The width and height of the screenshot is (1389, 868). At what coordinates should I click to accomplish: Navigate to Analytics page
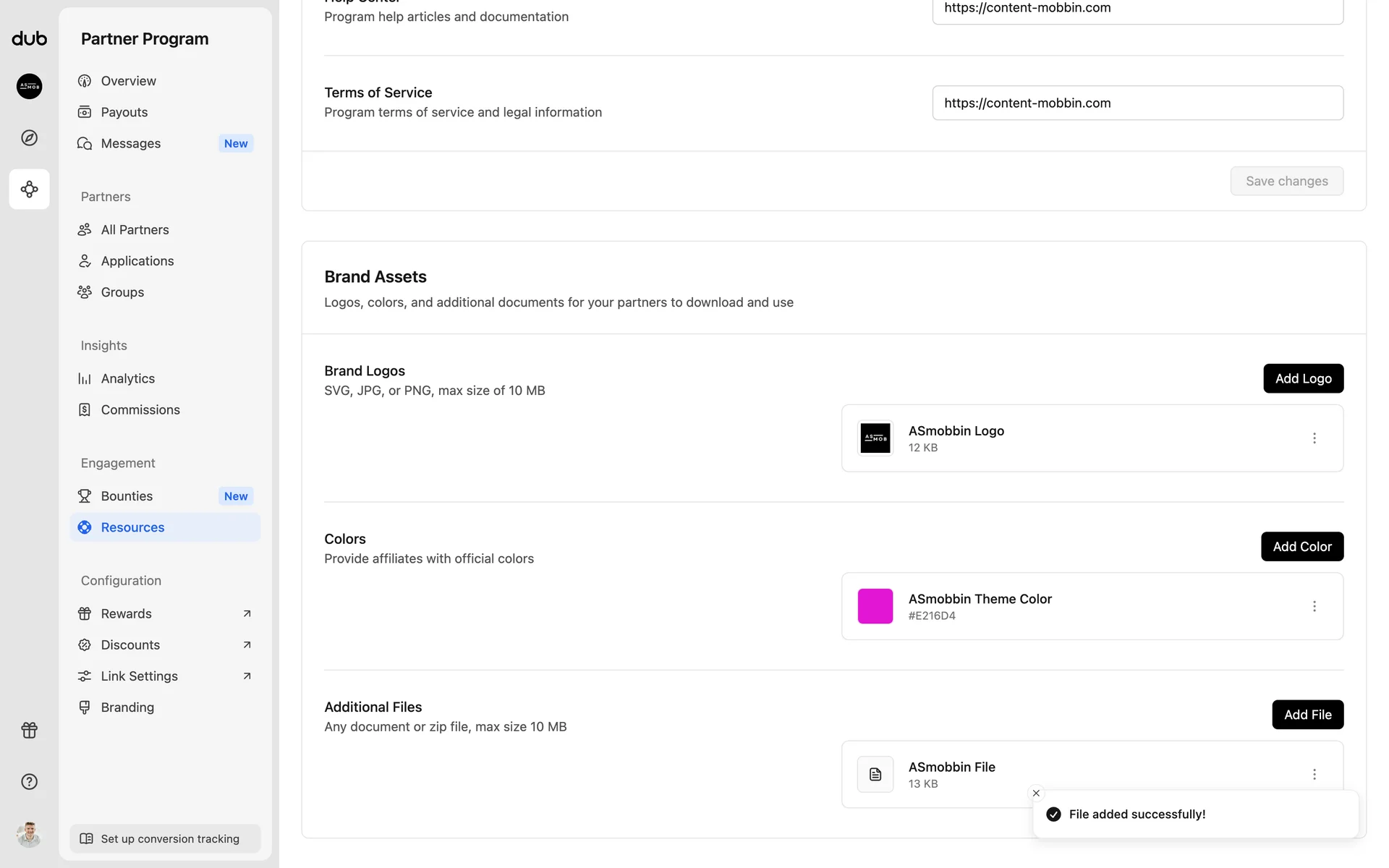127,378
